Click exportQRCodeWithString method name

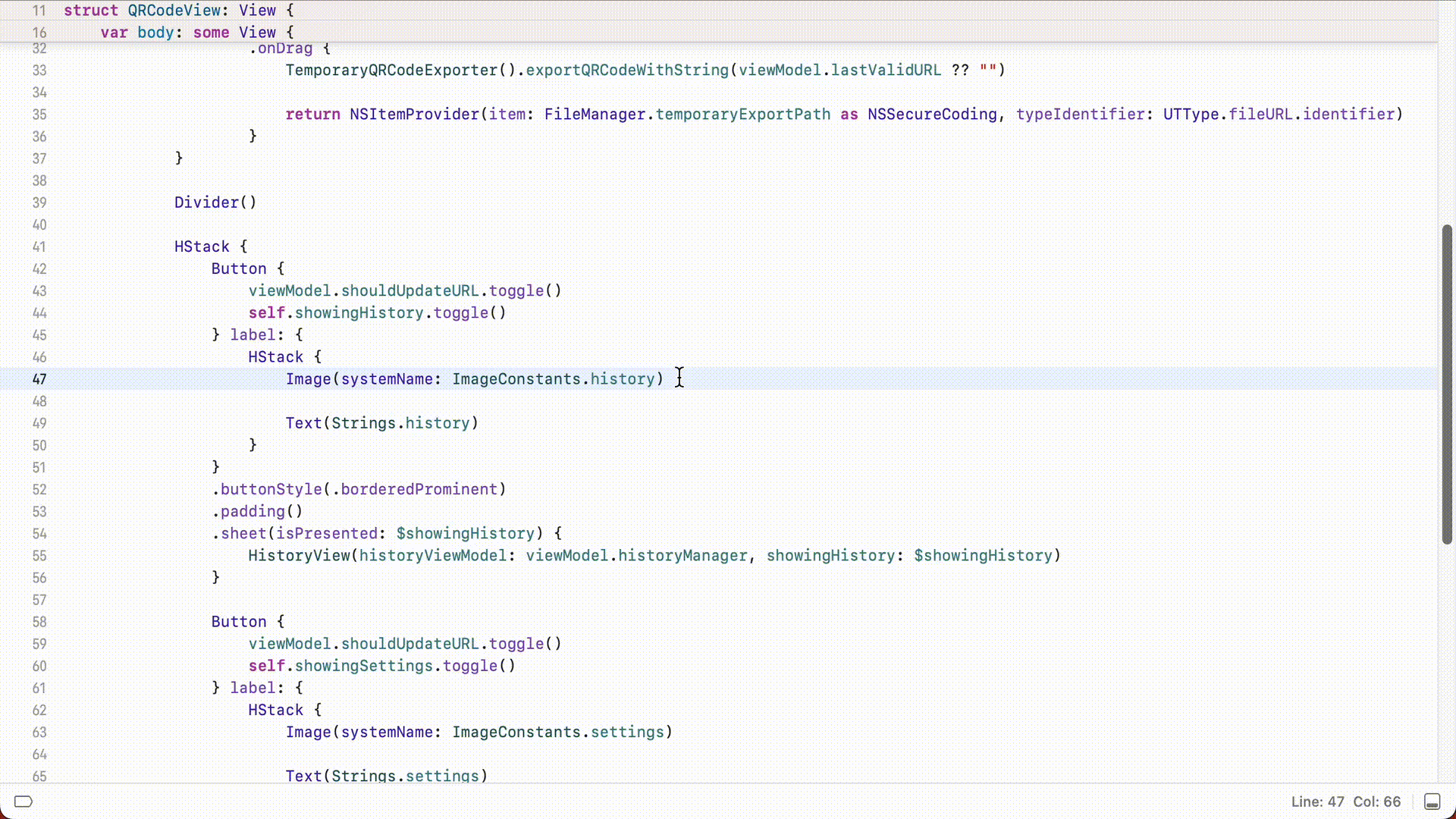627,70
